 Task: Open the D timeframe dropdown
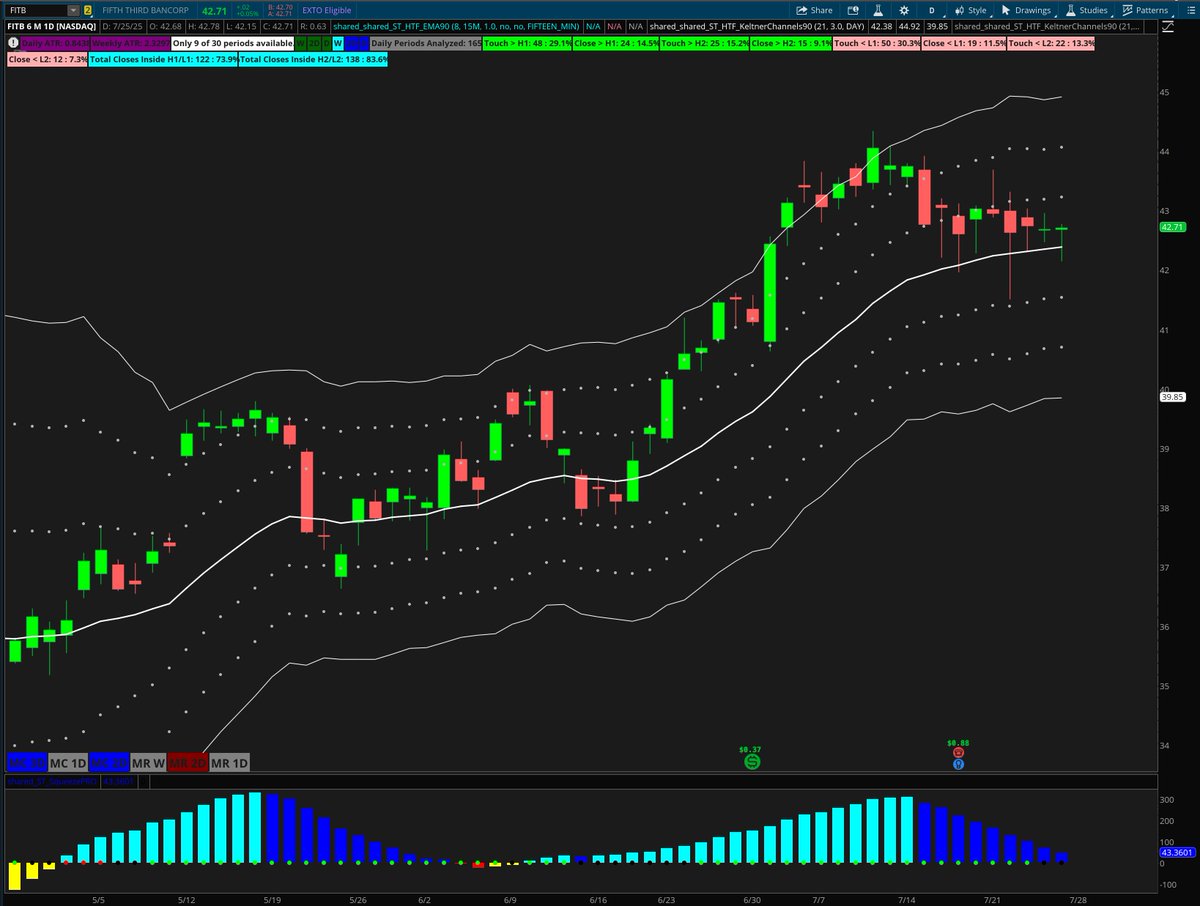click(933, 10)
